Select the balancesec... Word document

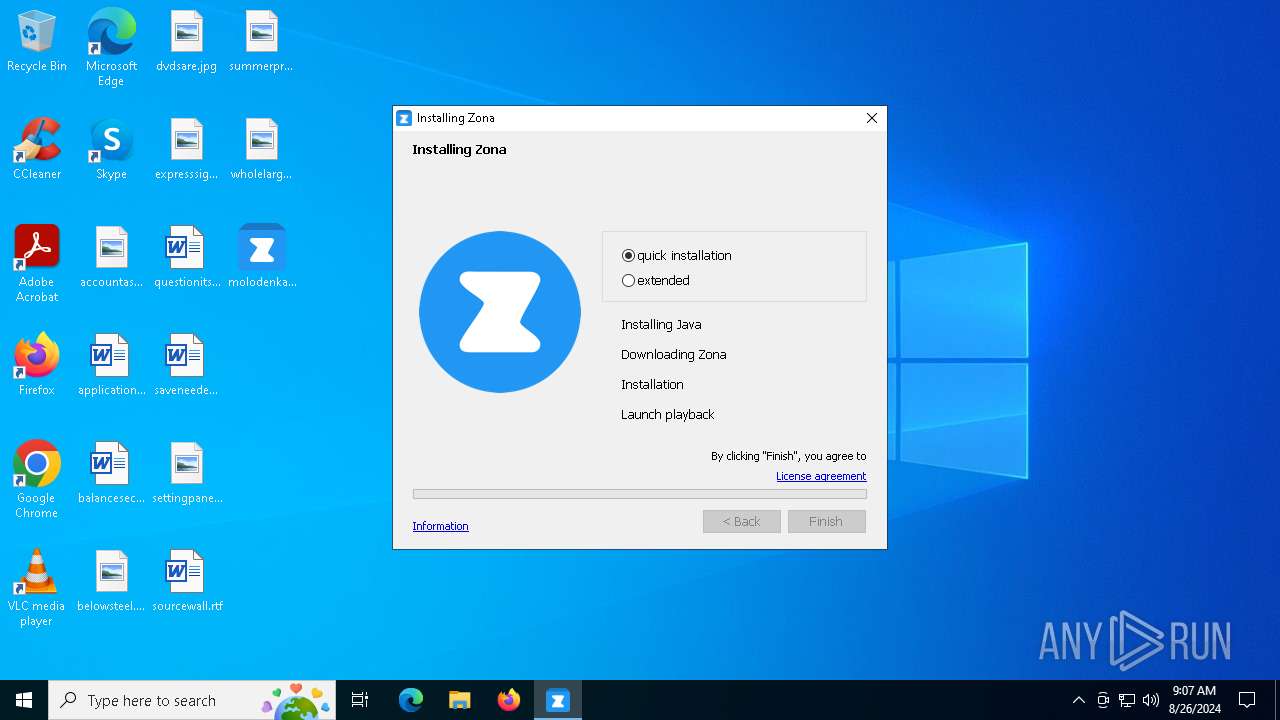111,474
